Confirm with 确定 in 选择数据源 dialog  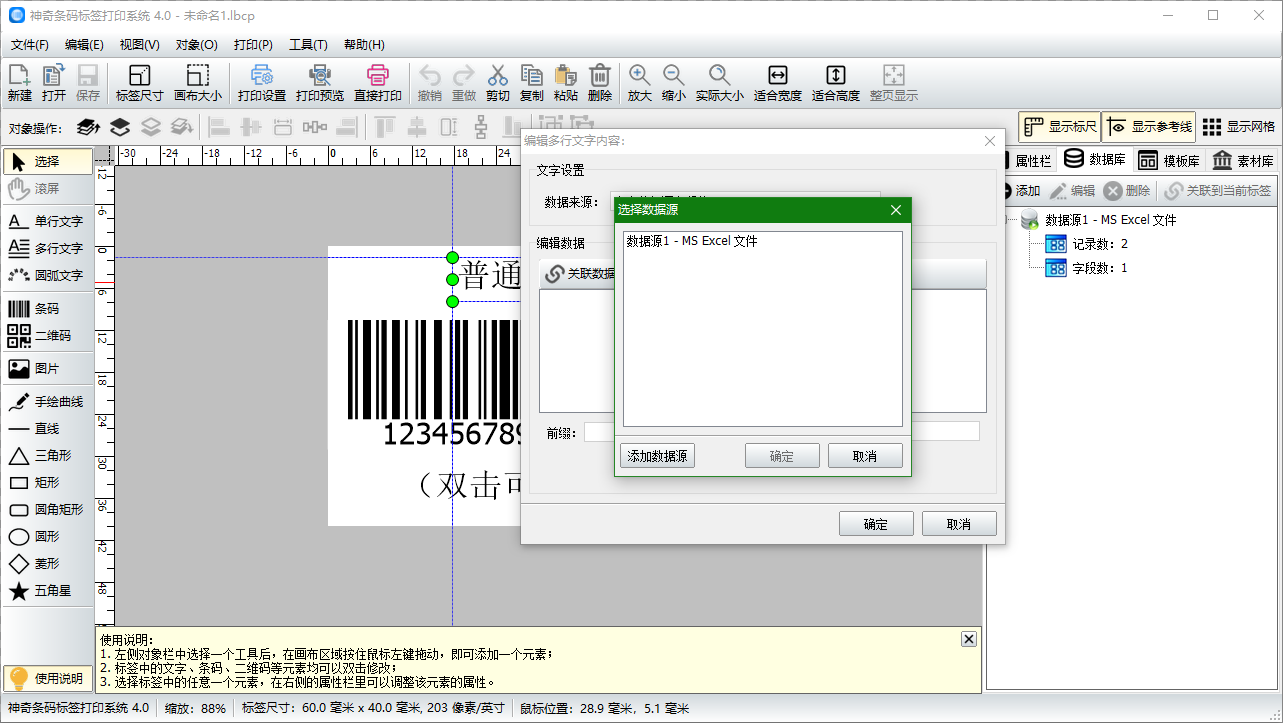pos(782,455)
